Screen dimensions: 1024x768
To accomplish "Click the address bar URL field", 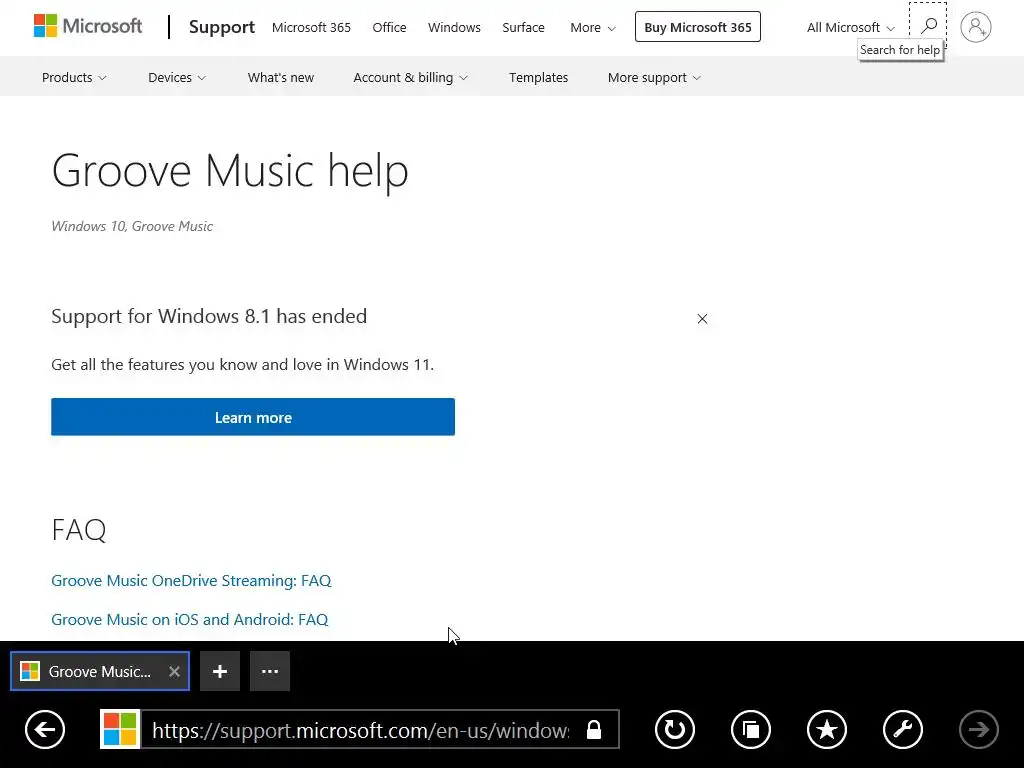I will [360, 729].
